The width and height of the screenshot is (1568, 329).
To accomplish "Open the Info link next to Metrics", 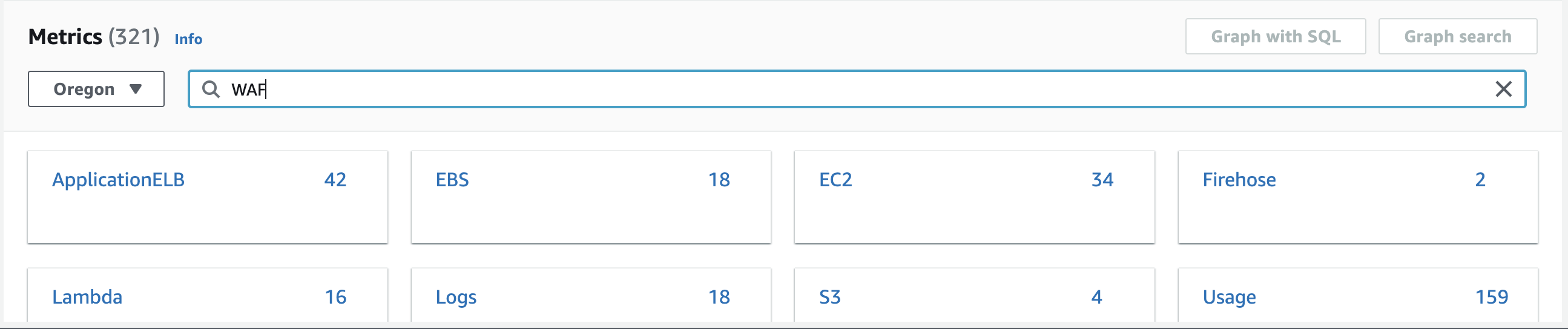I will click(x=188, y=39).
